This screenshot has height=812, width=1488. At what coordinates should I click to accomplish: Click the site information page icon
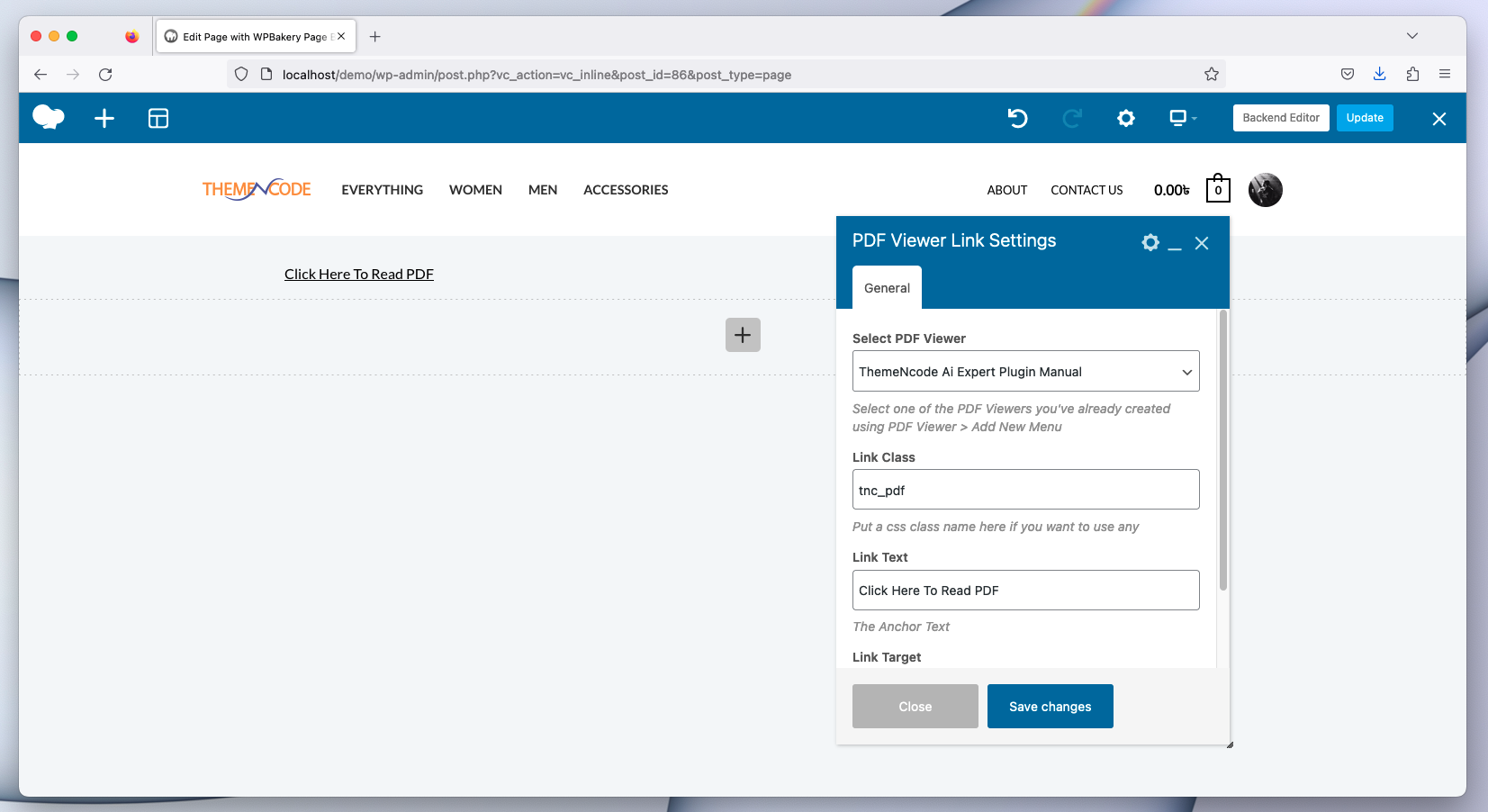(266, 75)
